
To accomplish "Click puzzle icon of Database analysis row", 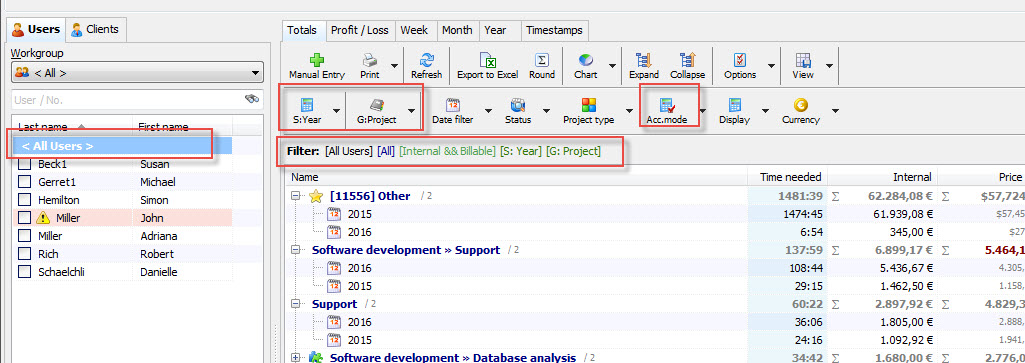I will 315,357.
